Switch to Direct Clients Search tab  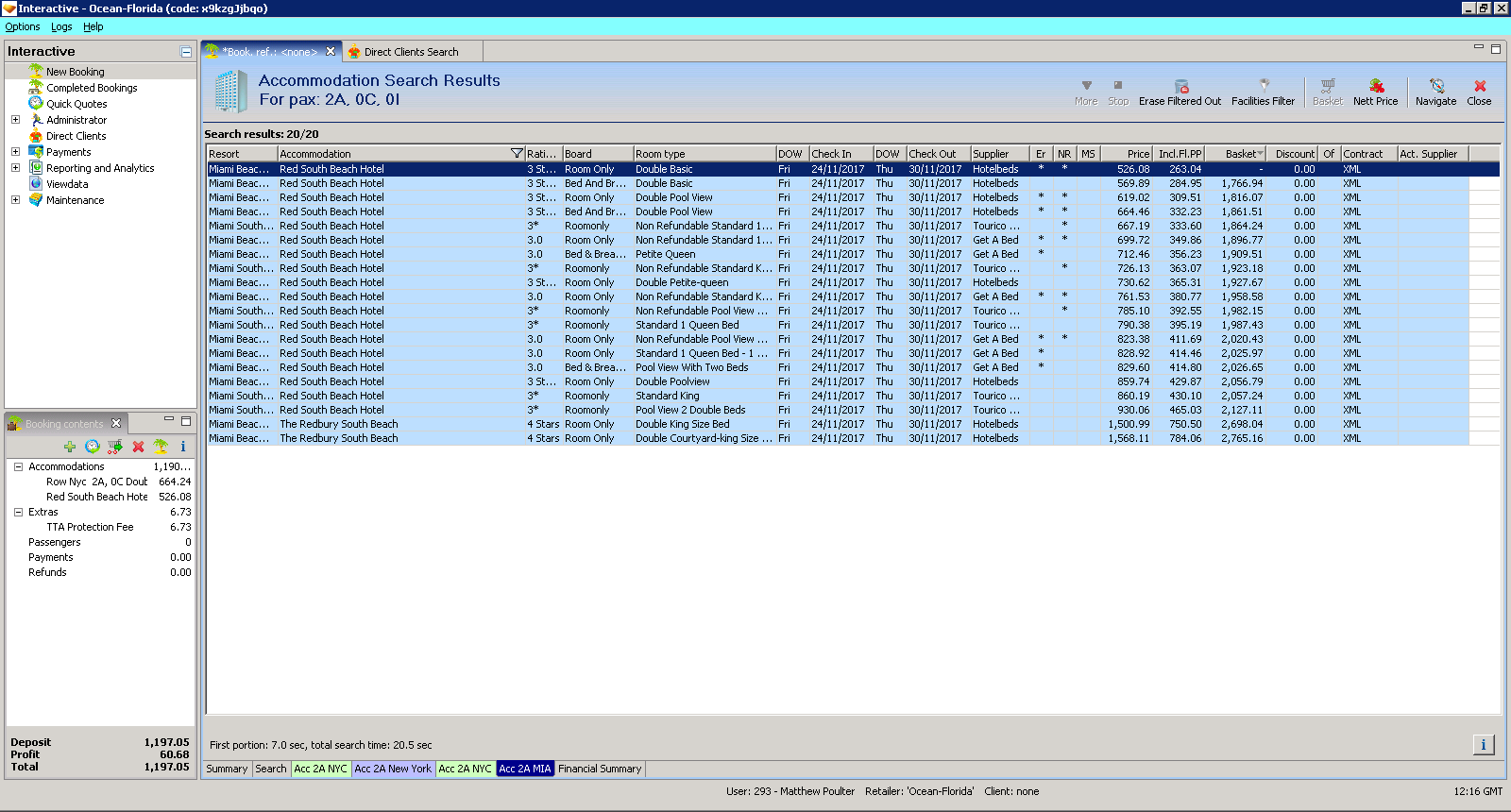[411, 52]
